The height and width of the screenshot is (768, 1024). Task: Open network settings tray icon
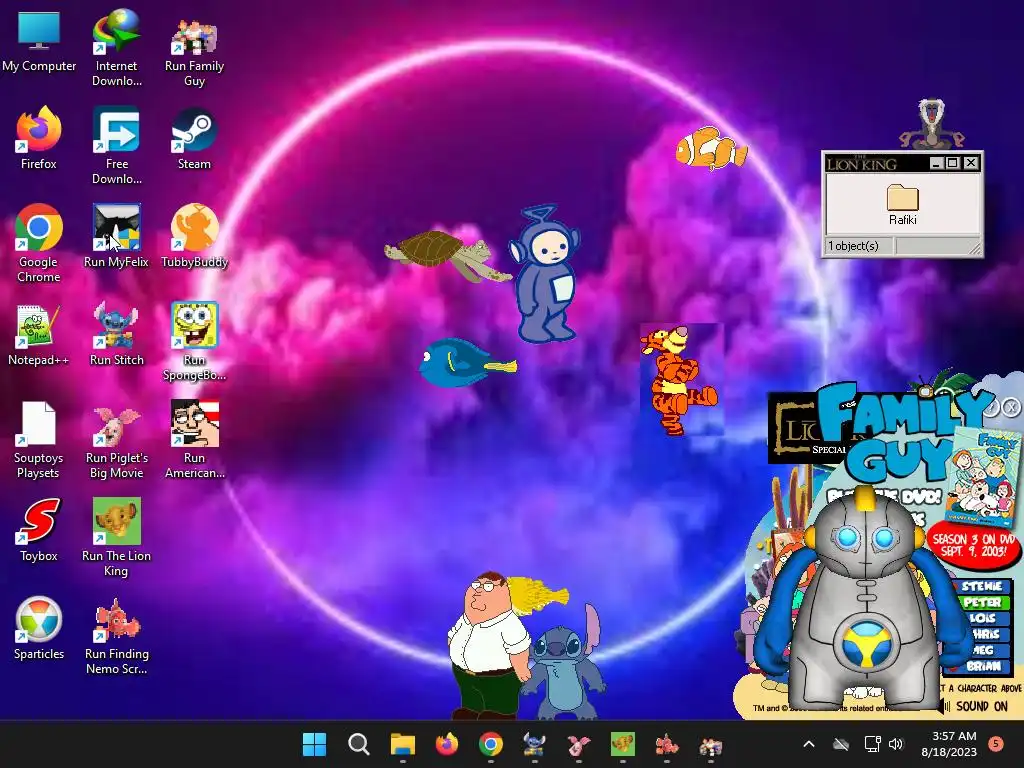coord(872,744)
